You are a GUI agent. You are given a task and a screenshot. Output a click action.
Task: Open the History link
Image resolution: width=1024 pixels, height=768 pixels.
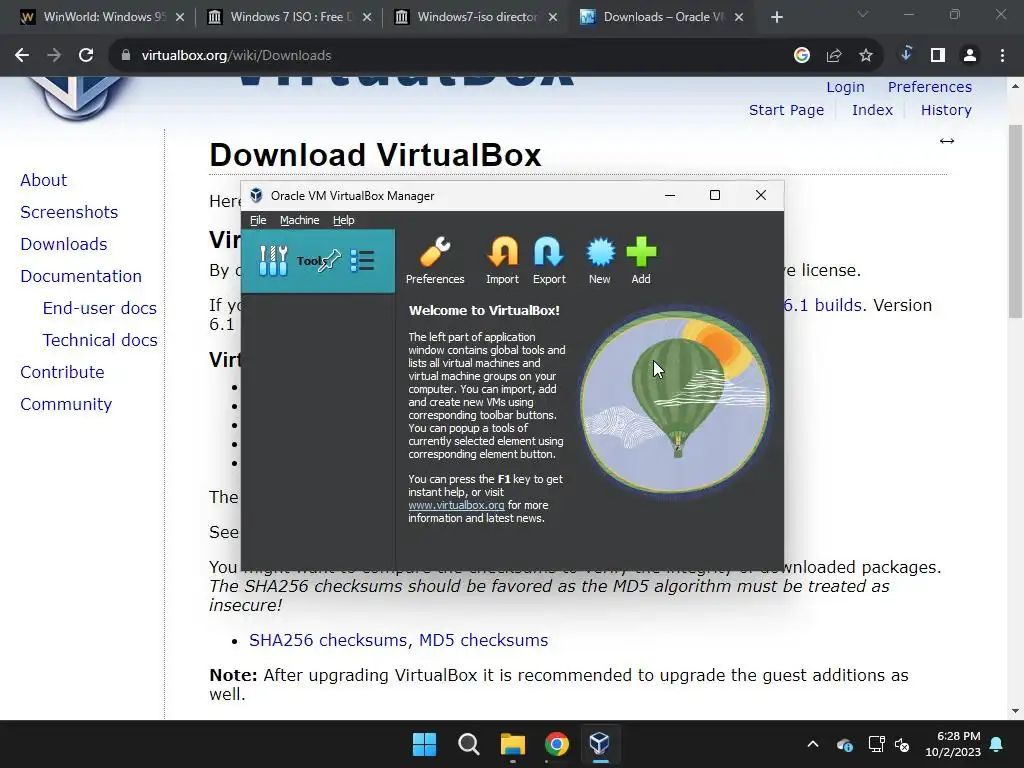click(x=946, y=110)
